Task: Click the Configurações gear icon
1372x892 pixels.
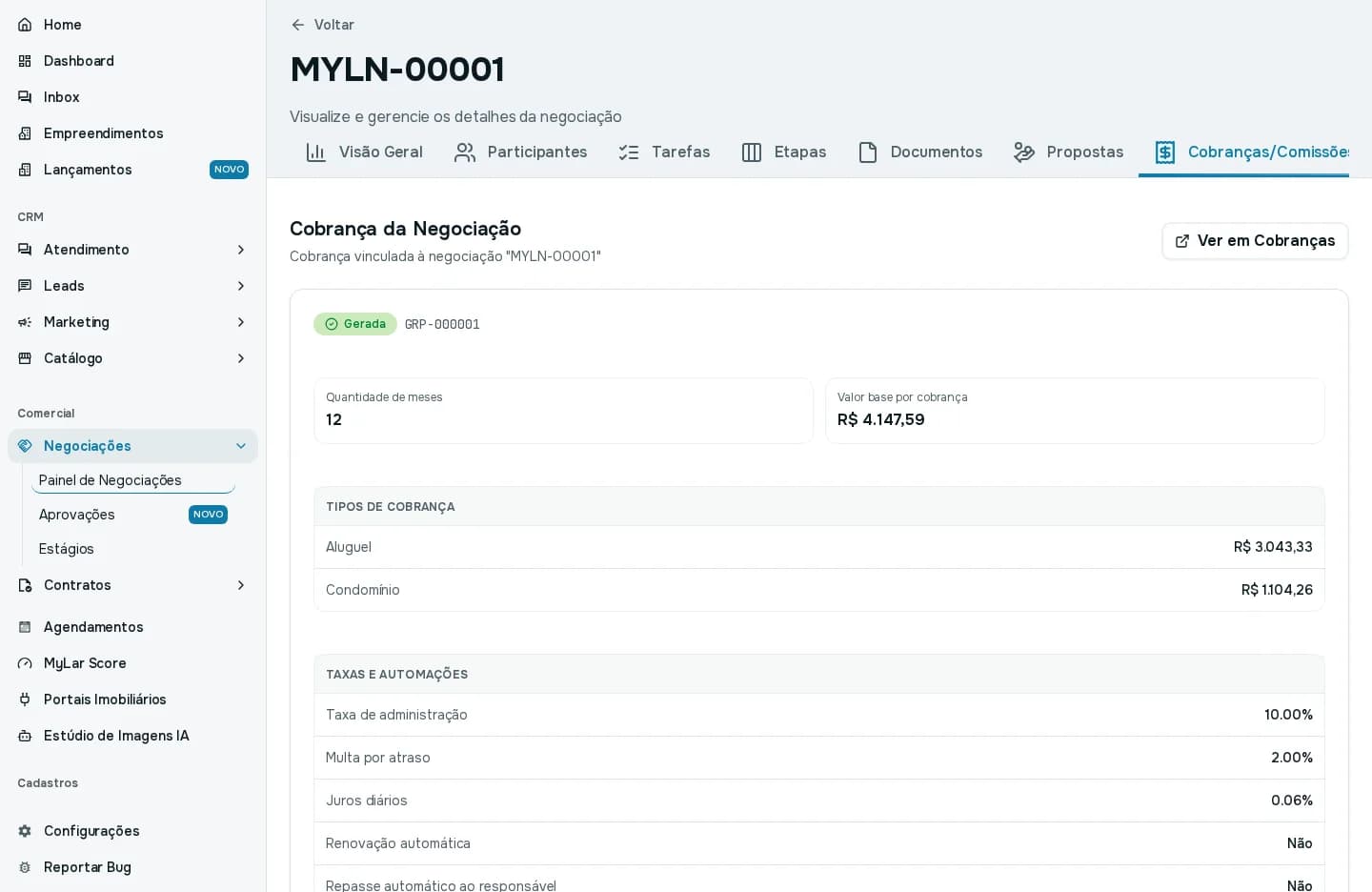Action: pos(25,831)
